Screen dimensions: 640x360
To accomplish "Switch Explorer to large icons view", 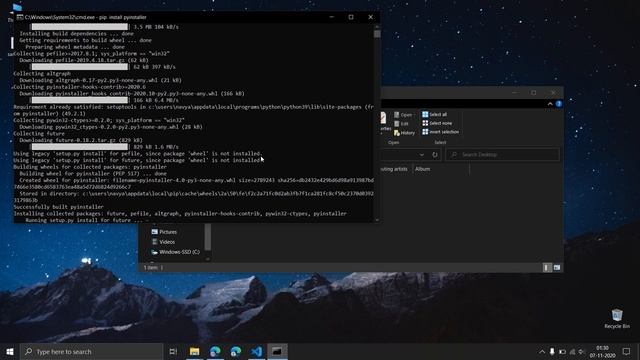I will click(557, 267).
